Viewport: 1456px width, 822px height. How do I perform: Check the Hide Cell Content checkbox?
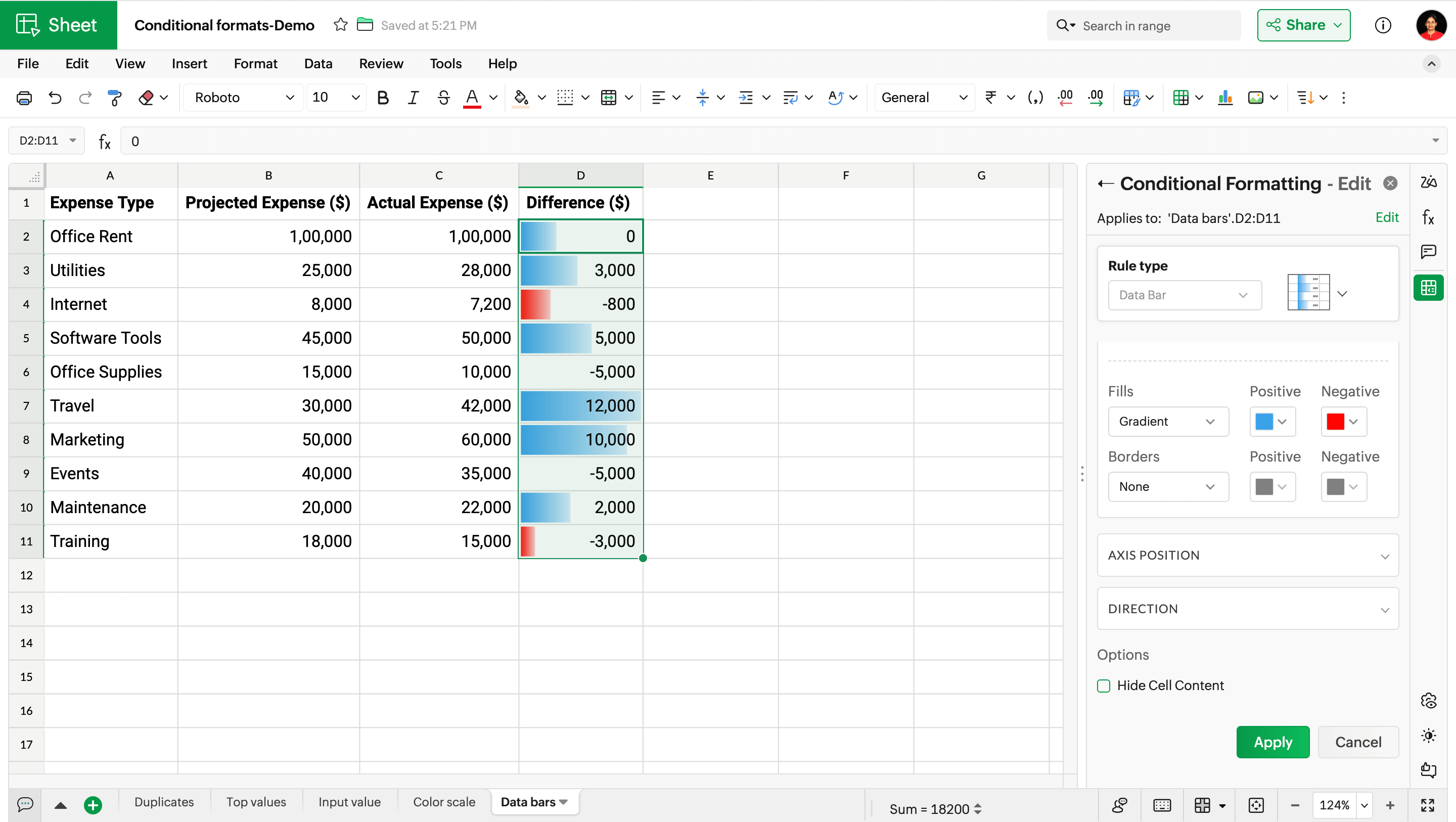(1104, 686)
